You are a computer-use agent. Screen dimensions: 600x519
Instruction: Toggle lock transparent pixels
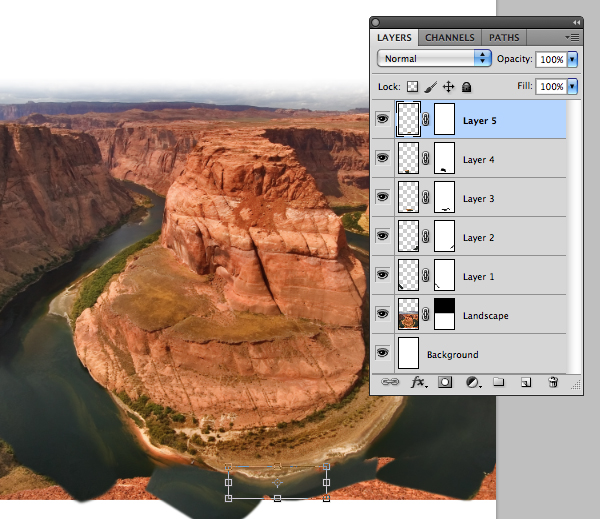[412, 86]
